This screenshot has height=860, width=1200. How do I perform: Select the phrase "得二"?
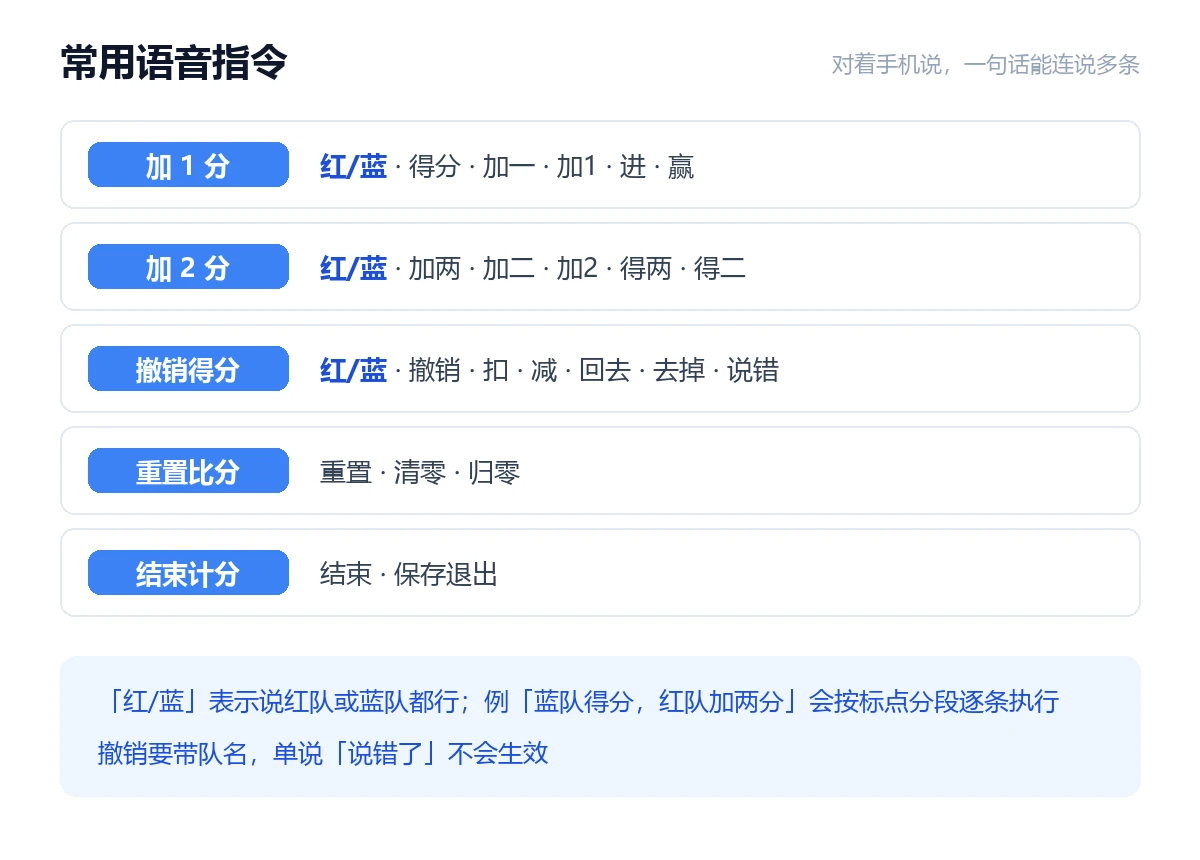720,268
